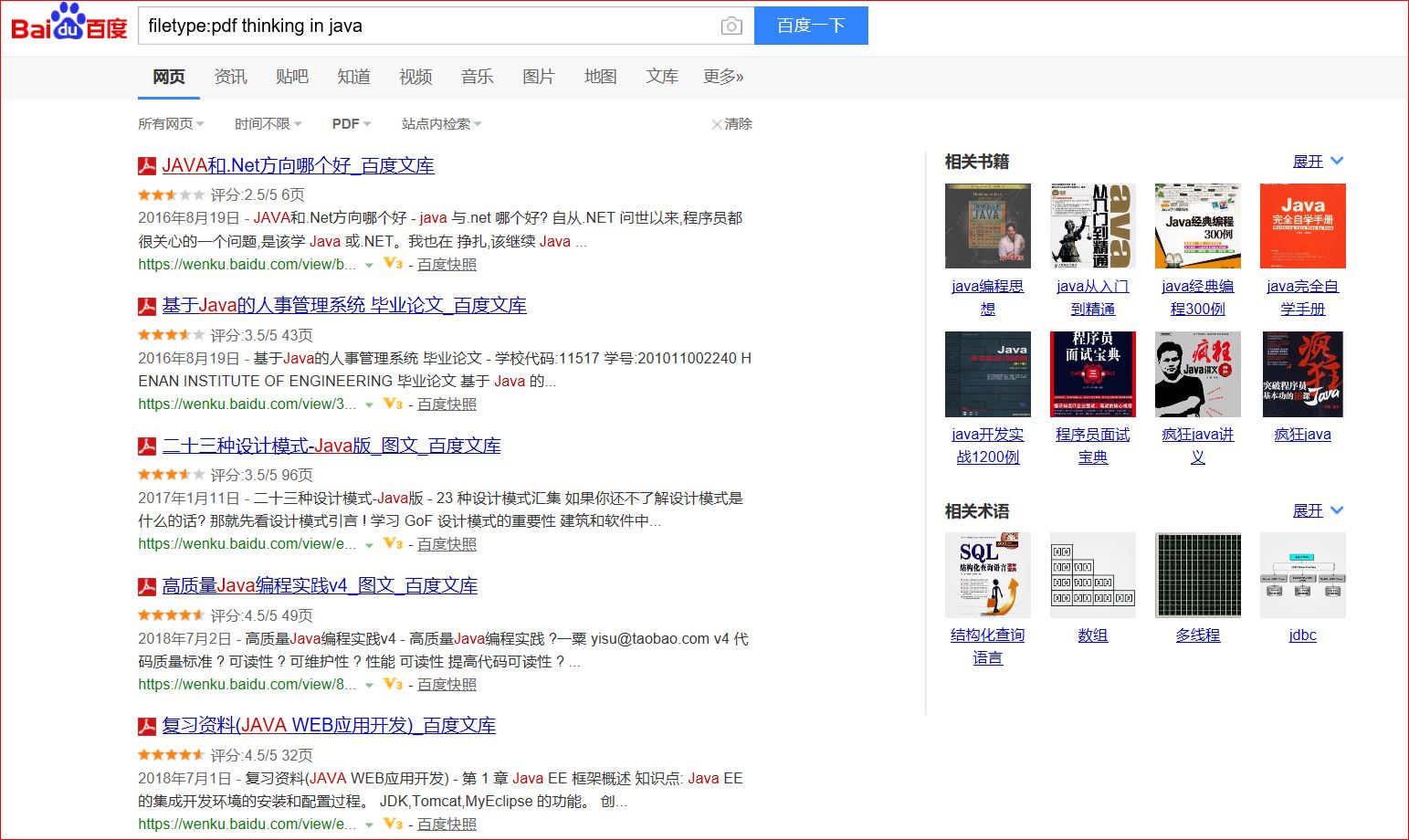Screen dimensions: 1409x840
Task: Open 百度快照 for JAVA和.Net result
Action: point(447,265)
